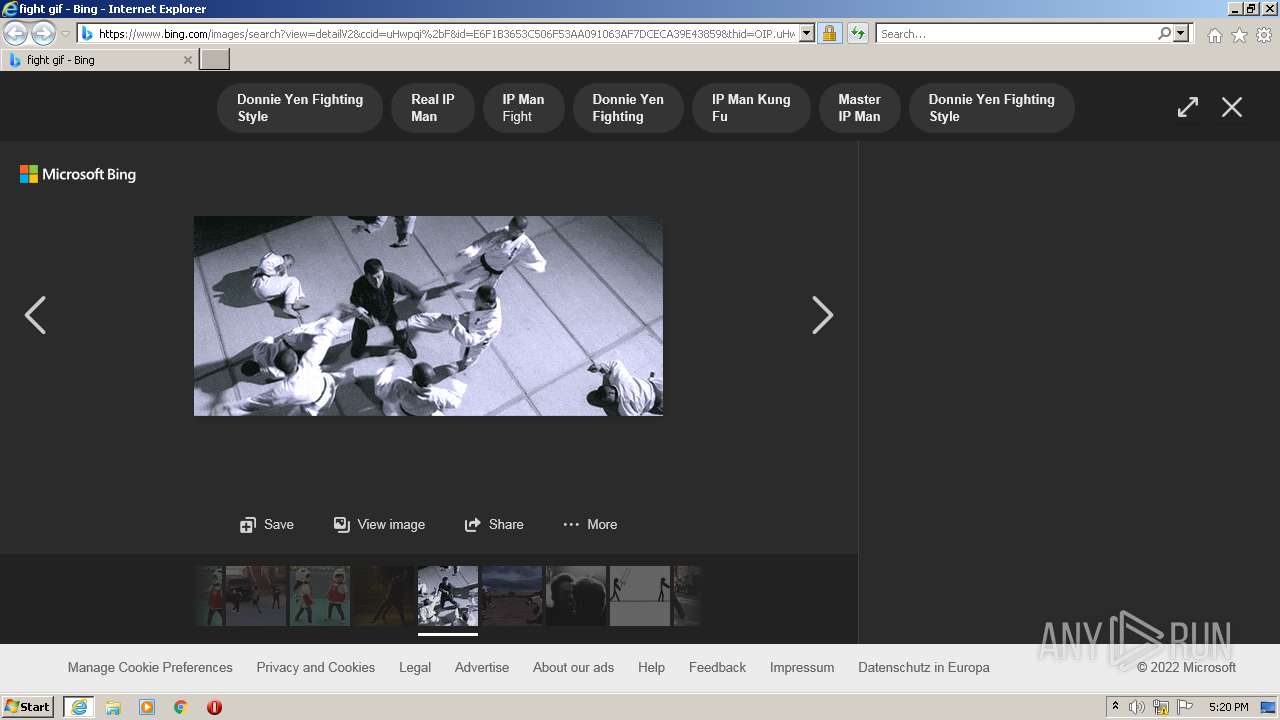Click the network tray icon
The height and width of the screenshot is (720, 1280).
coord(1161,707)
